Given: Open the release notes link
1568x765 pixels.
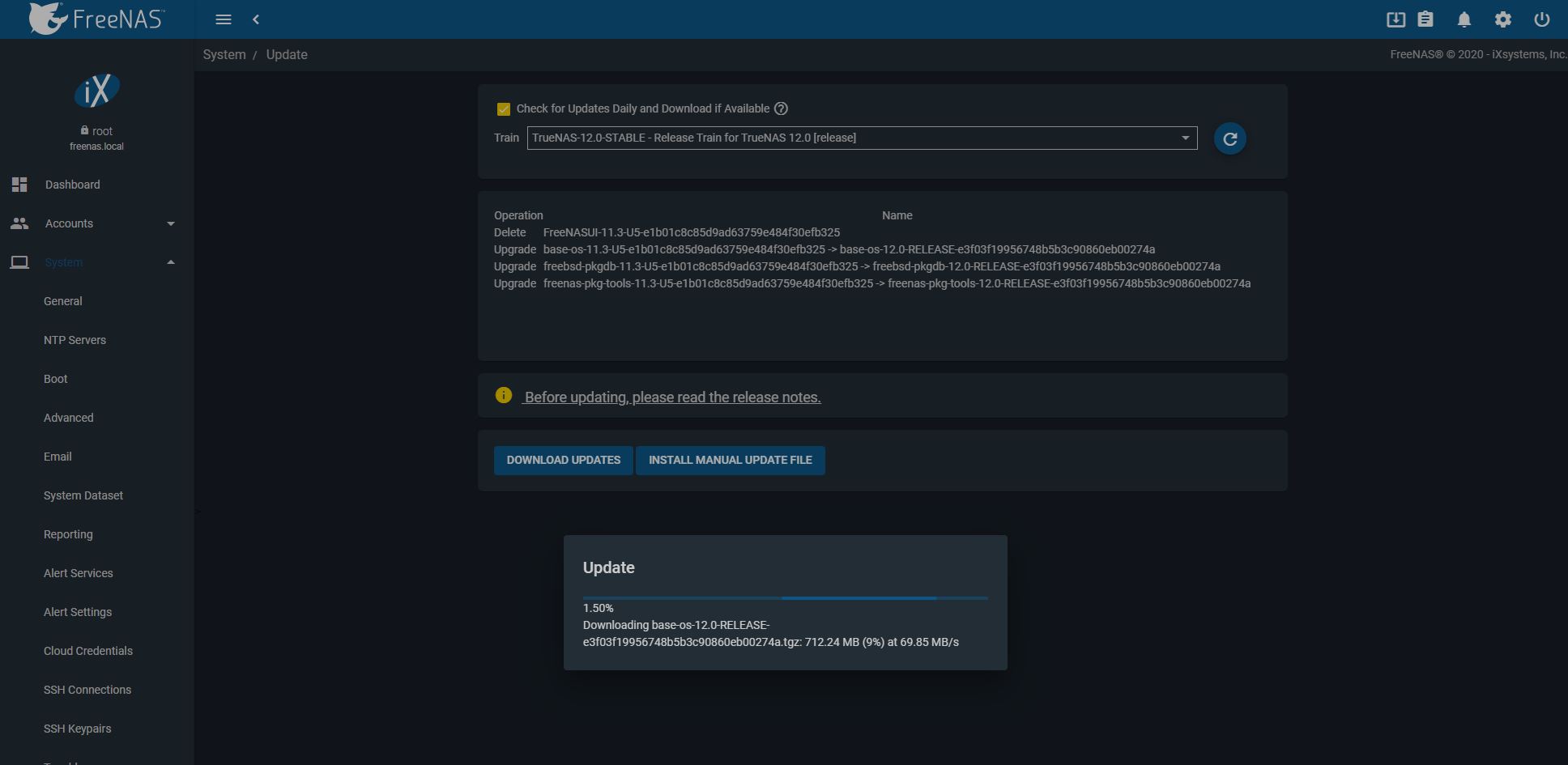Looking at the screenshot, I should pos(672,397).
